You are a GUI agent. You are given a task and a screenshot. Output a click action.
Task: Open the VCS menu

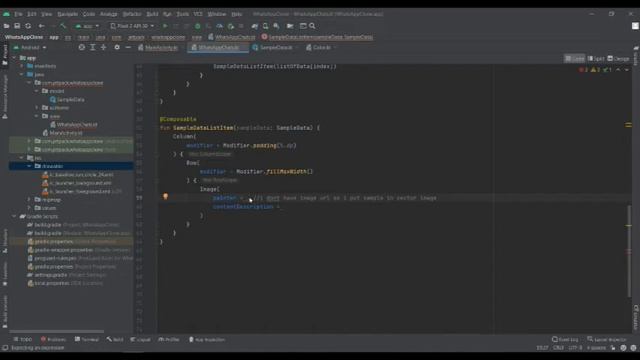[198, 14]
